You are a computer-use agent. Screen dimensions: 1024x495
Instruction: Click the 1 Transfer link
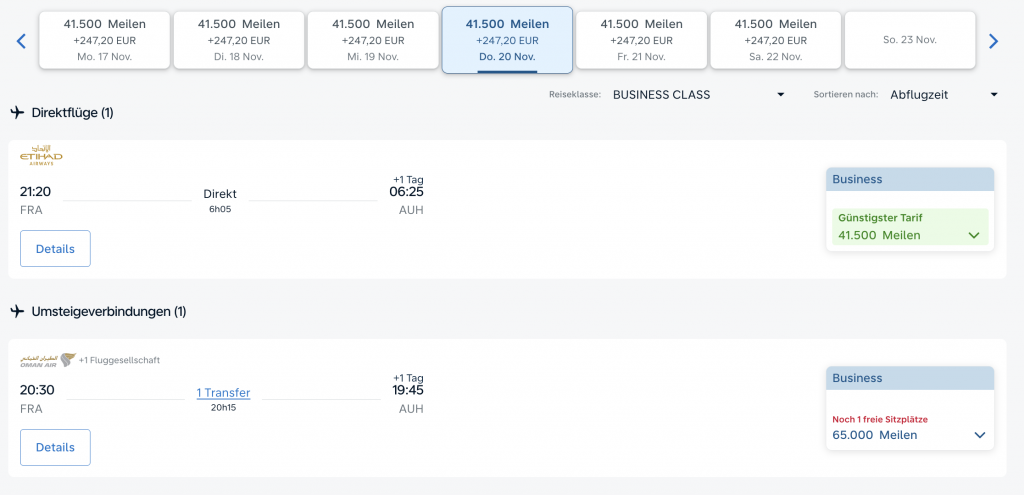click(x=223, y=393)
